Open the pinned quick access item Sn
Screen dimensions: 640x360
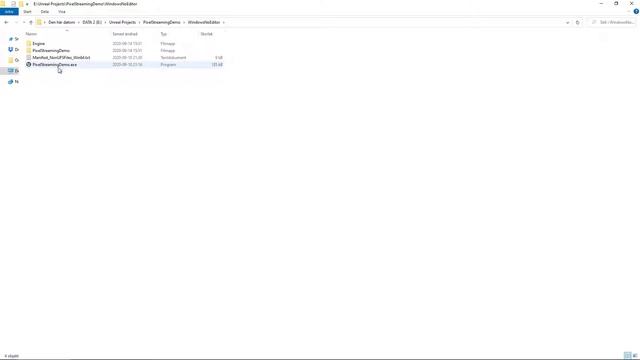click(13, 39)
